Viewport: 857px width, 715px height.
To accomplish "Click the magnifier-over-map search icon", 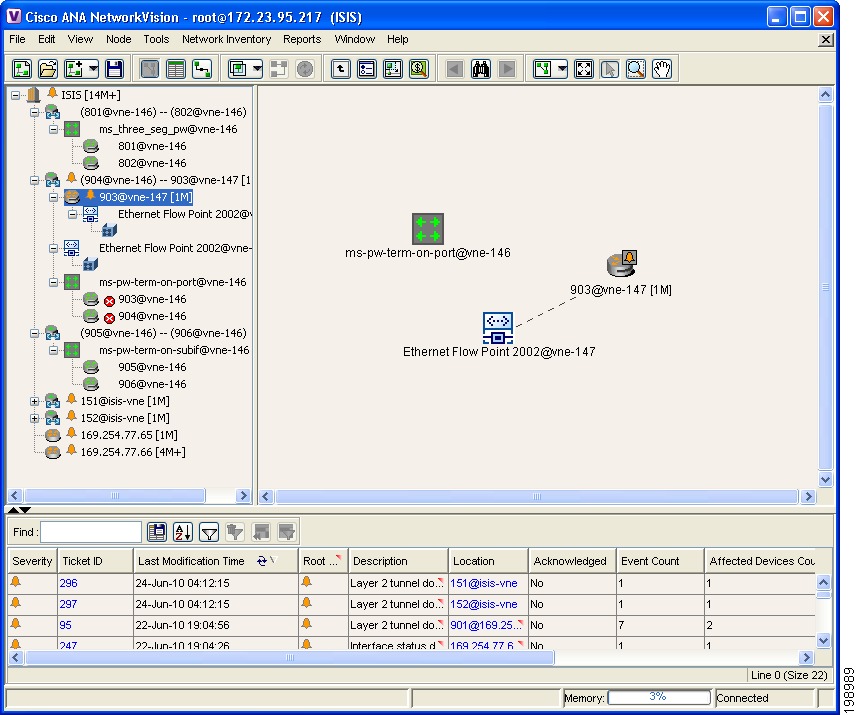I will (x=419, y=69).
